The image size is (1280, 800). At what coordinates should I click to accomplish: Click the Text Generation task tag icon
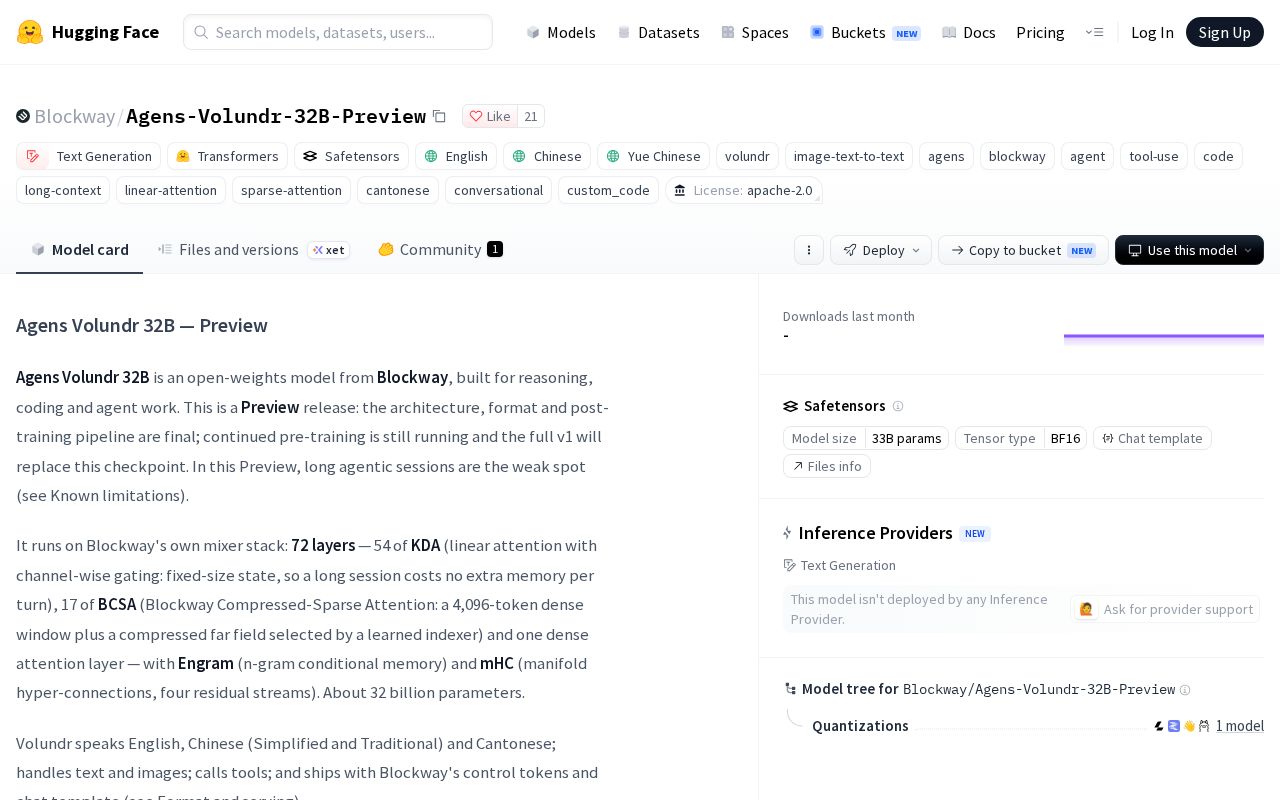(x=33, y=156)
